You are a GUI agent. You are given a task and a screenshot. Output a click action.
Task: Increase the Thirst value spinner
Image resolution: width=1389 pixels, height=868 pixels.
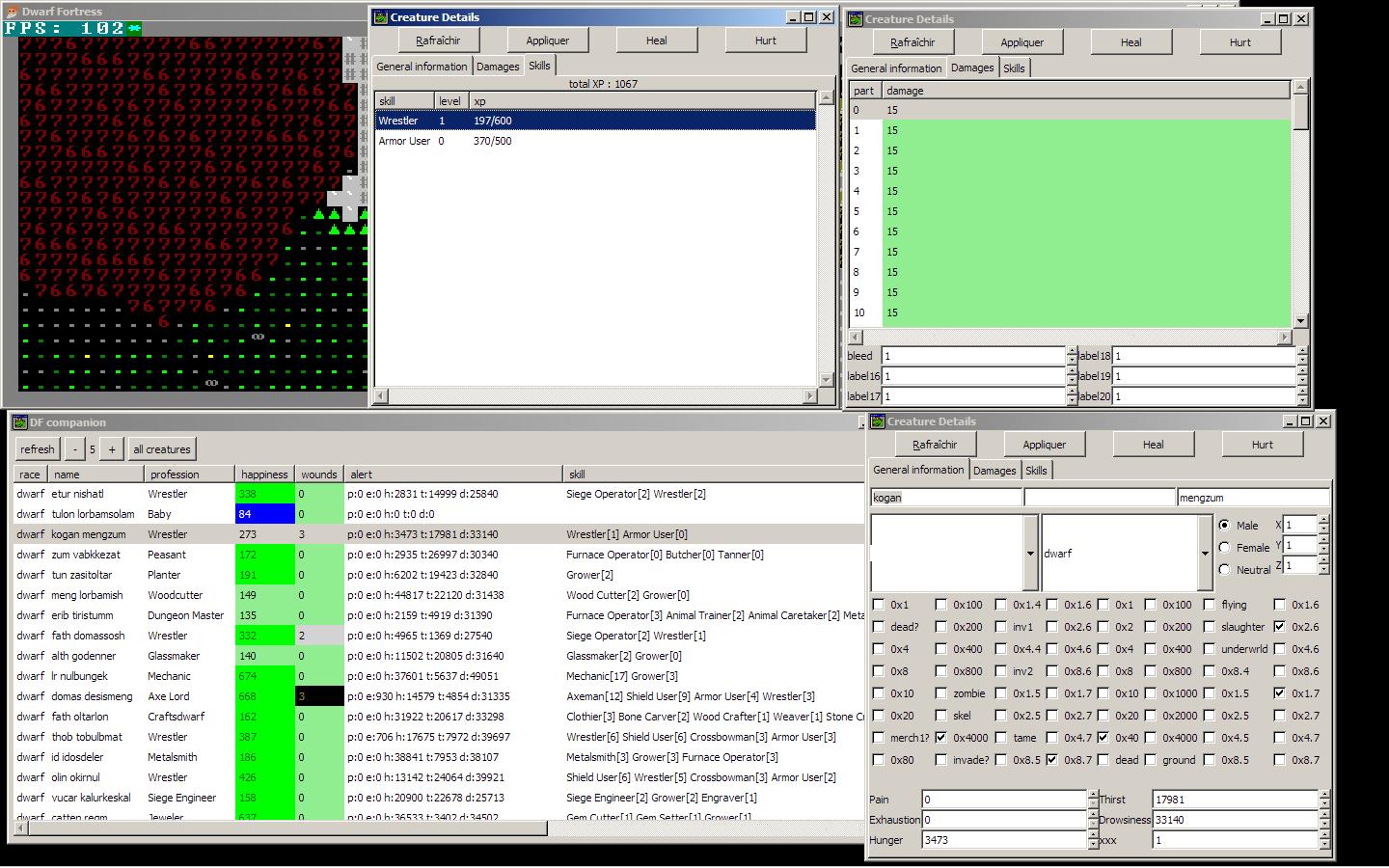1324,795
